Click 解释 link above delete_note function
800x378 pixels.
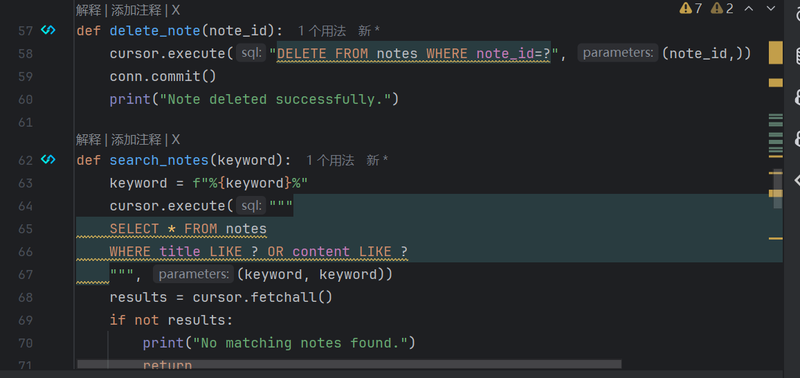tap(89, 10)
